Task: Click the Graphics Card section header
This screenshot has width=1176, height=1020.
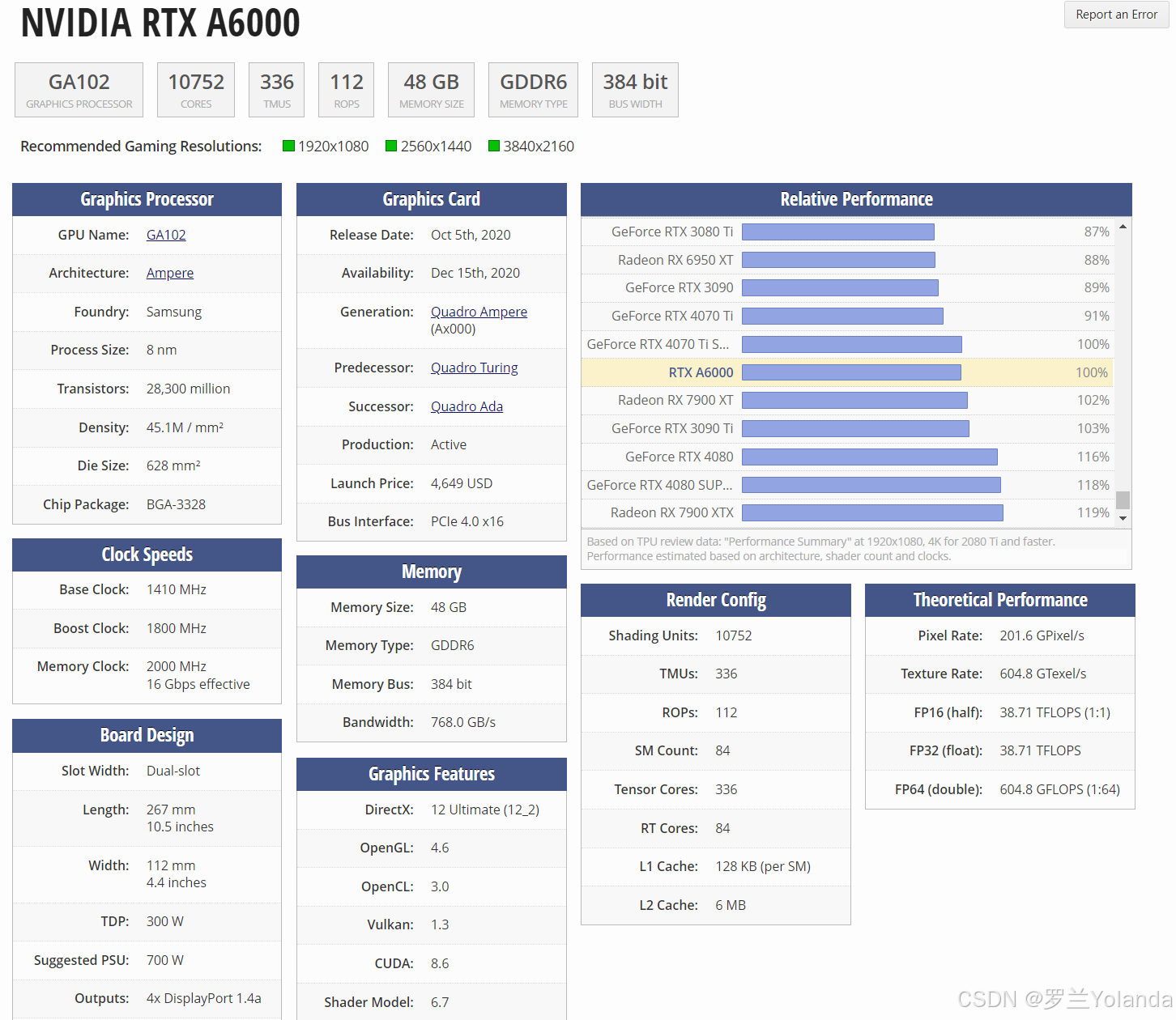Action: [432, 199]
